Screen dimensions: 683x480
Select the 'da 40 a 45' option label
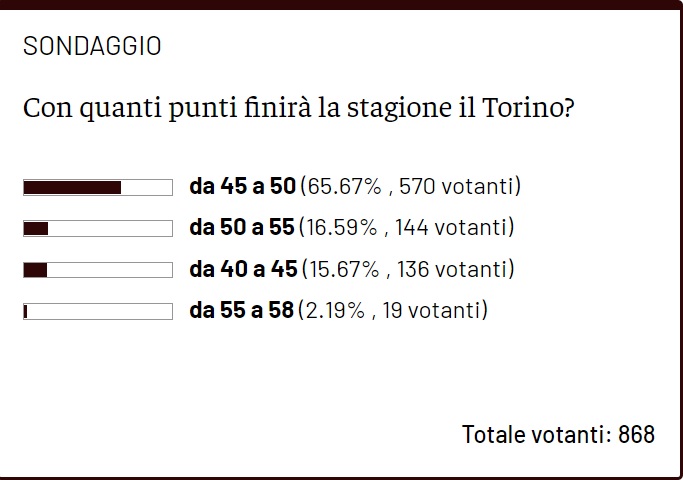pyautogui.click(x=242, y=270)
